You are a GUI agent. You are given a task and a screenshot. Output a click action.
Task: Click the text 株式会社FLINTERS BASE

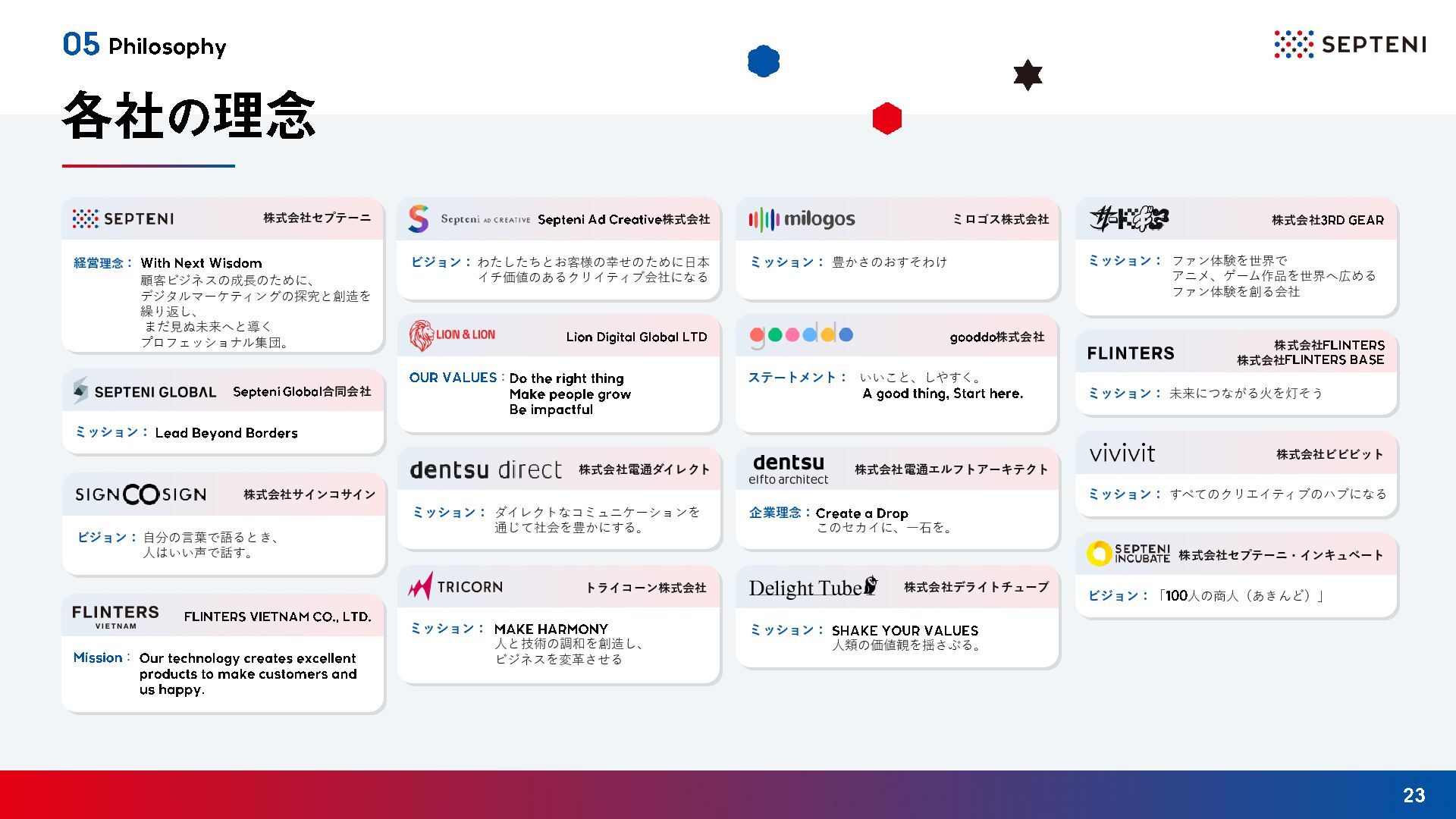tap(1310, 360)
